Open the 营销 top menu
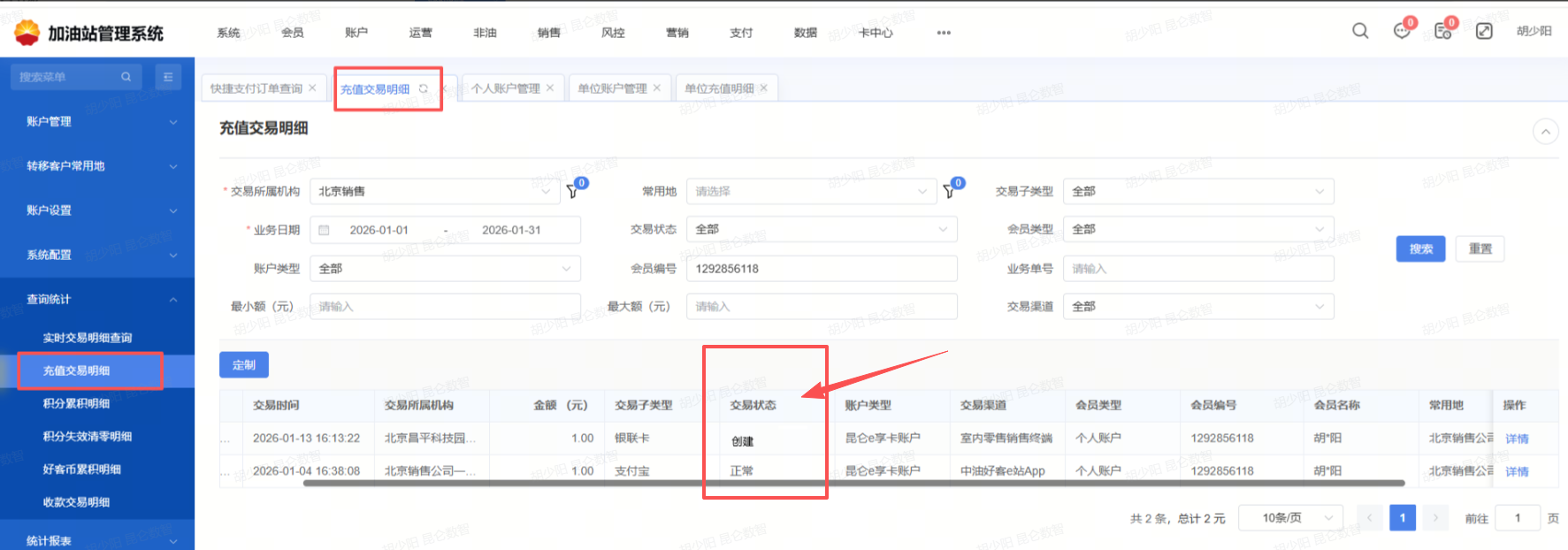 point(677,33)
